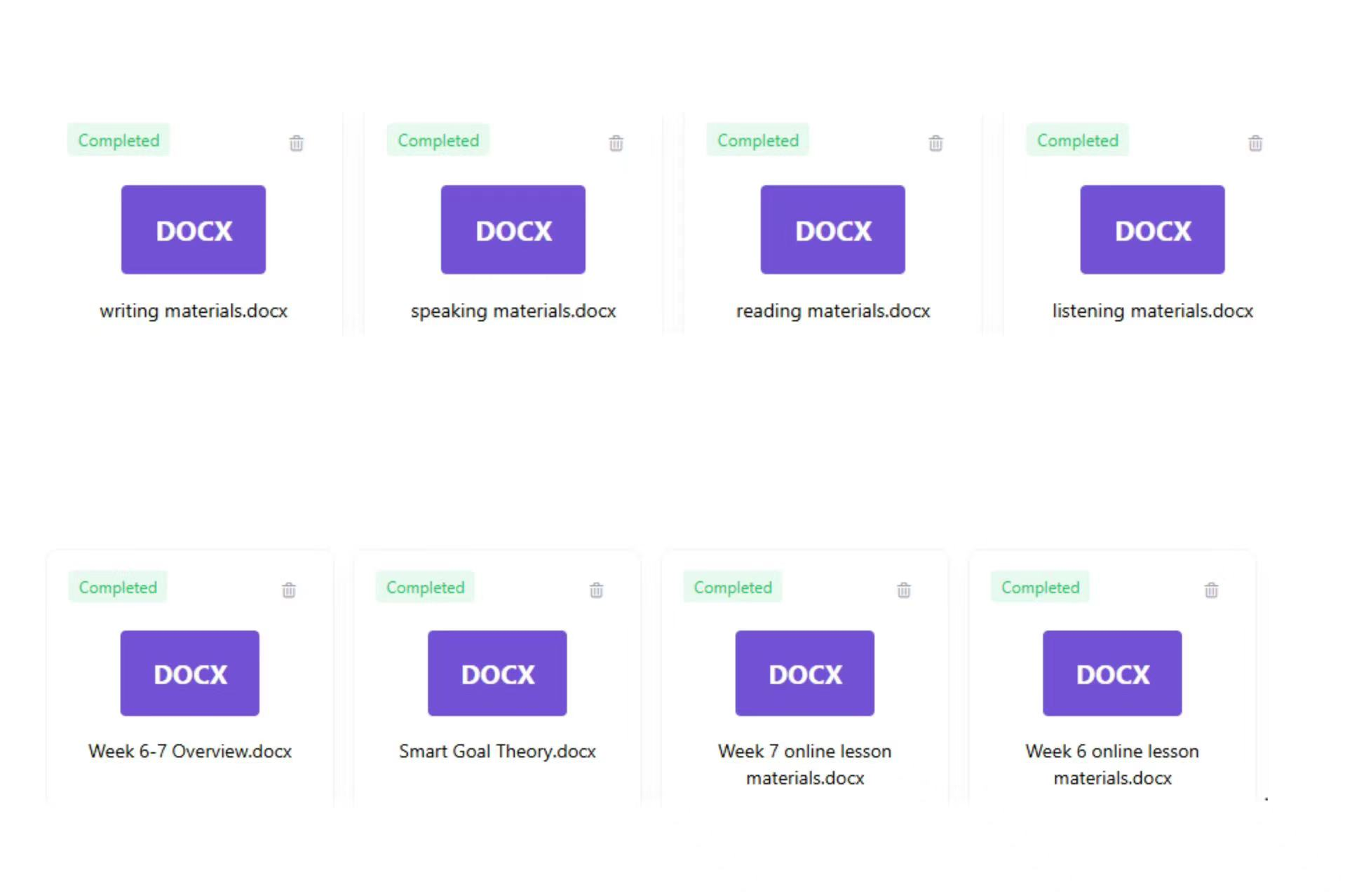1345x896 pixels.
Task: Click Completed badge on speaking materials card
Action: point(438,140)
